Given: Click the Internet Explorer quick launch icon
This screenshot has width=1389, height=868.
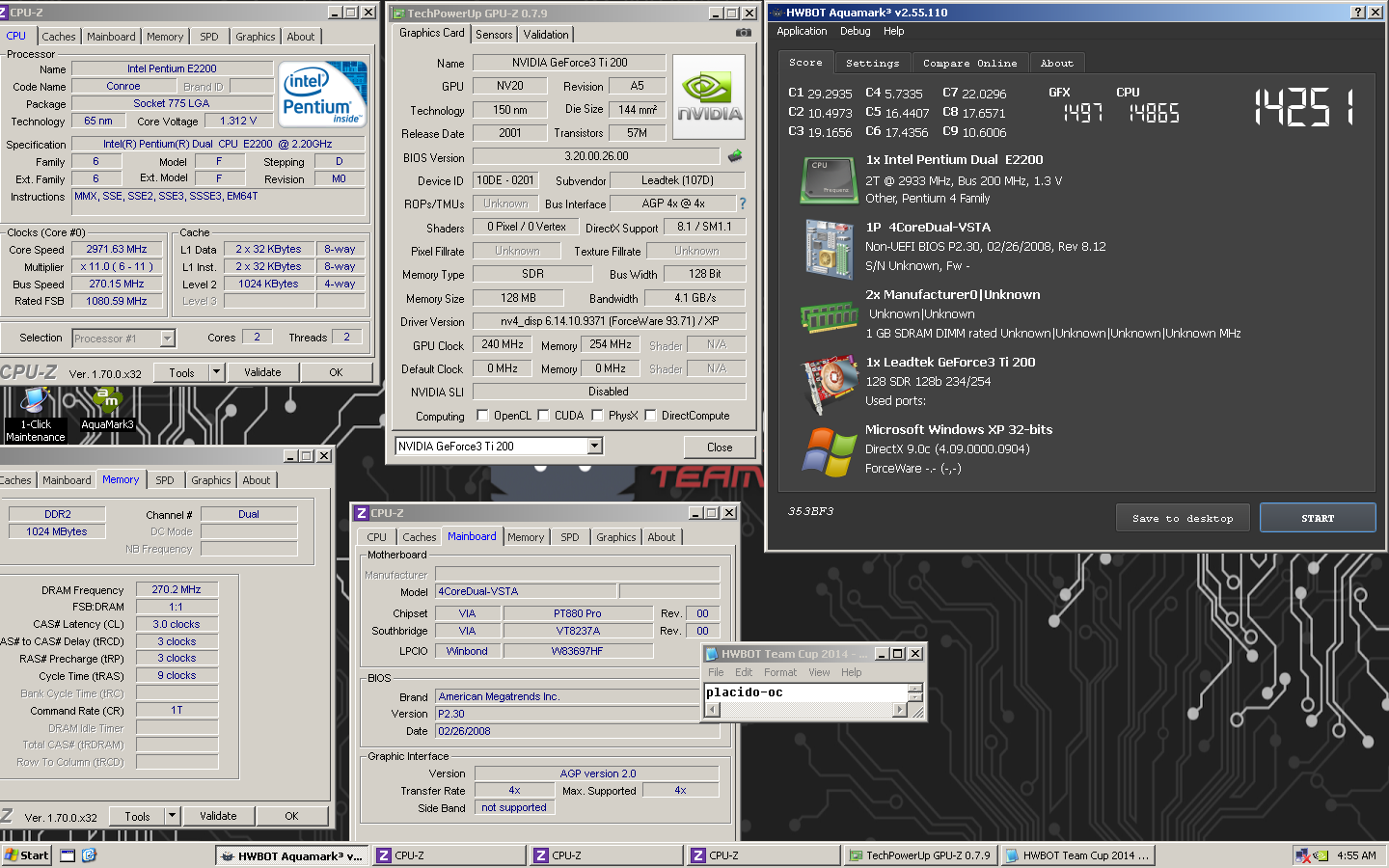Looking at the screenshot, I should pyautogui.click(x=89, y=855).
